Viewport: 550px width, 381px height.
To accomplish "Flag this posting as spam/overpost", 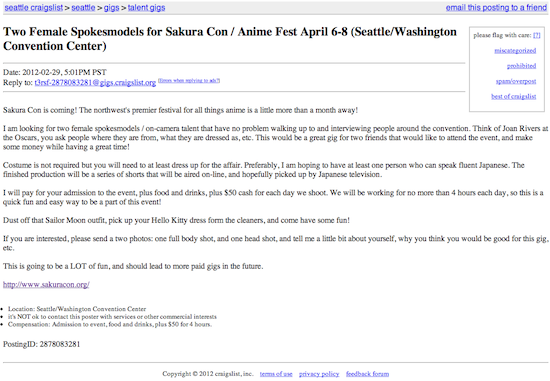I will click(516, 81).
